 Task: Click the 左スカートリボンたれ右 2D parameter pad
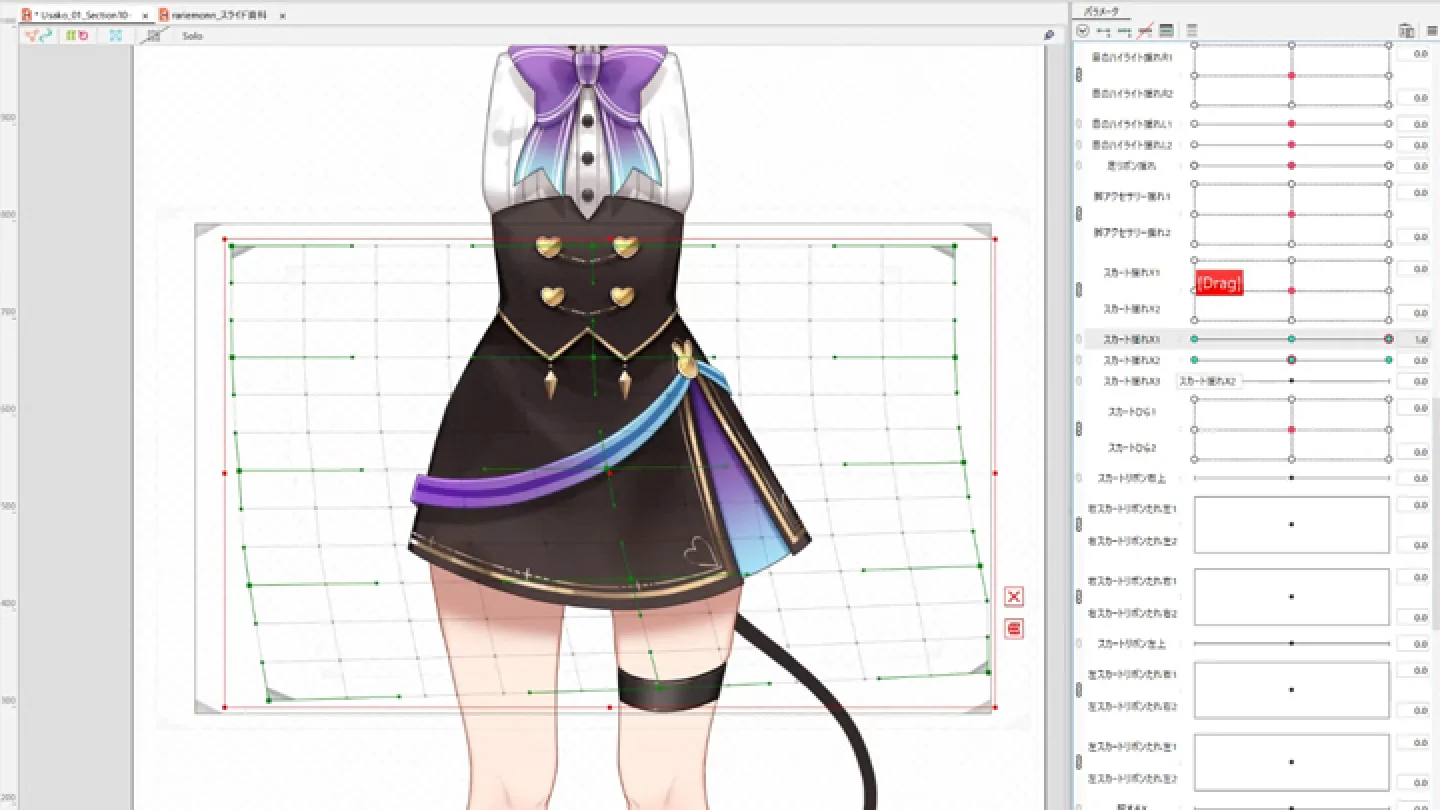point(1291,690)
